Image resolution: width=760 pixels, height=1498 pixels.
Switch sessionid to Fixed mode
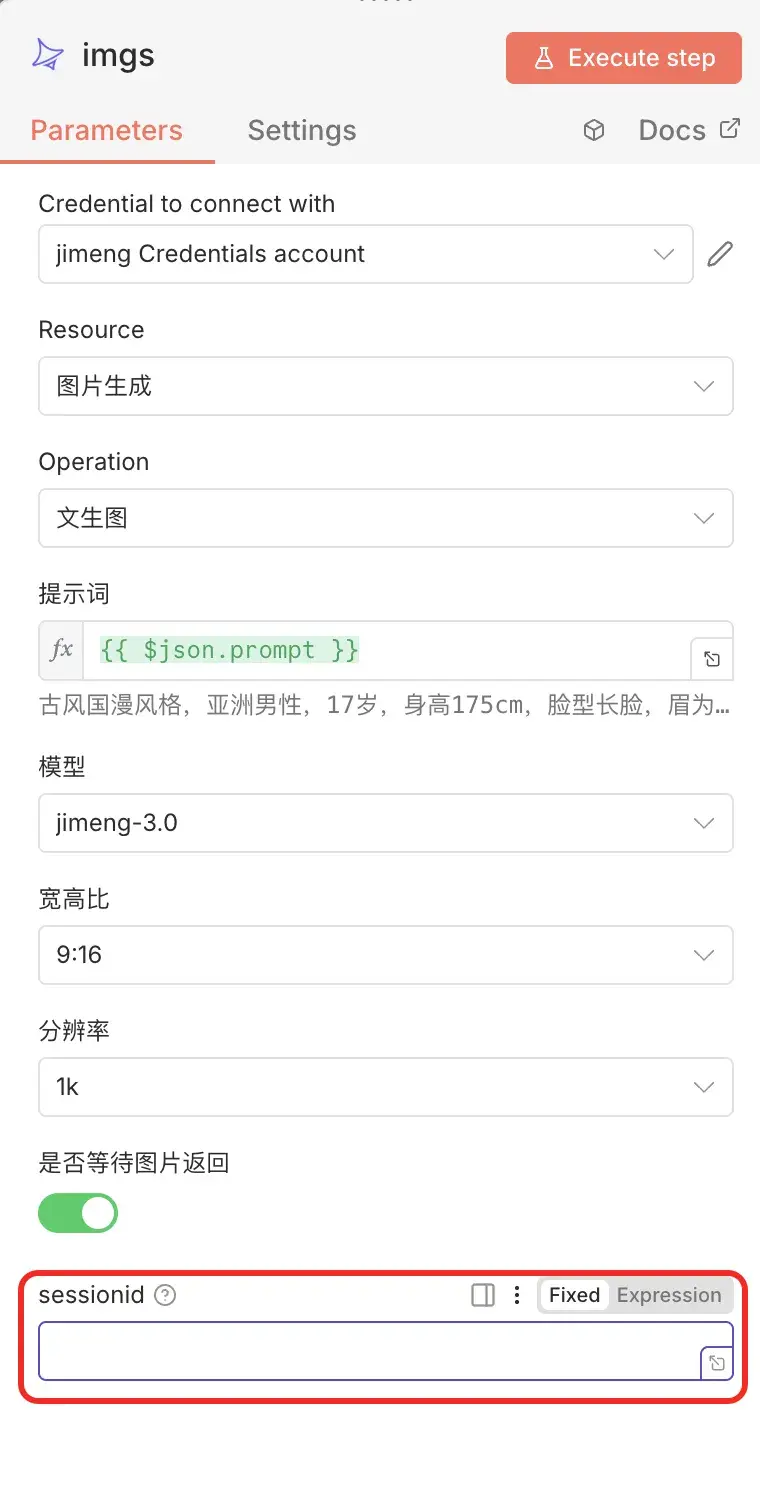point(574,1295)
